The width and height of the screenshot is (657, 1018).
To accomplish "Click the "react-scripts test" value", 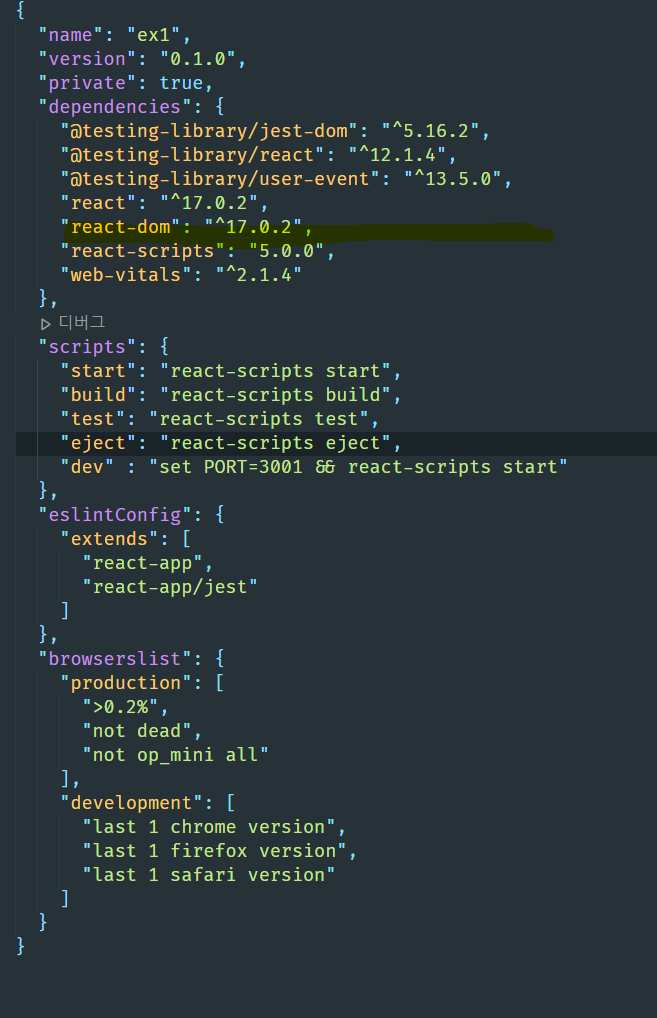I will [x=259, y=419].
